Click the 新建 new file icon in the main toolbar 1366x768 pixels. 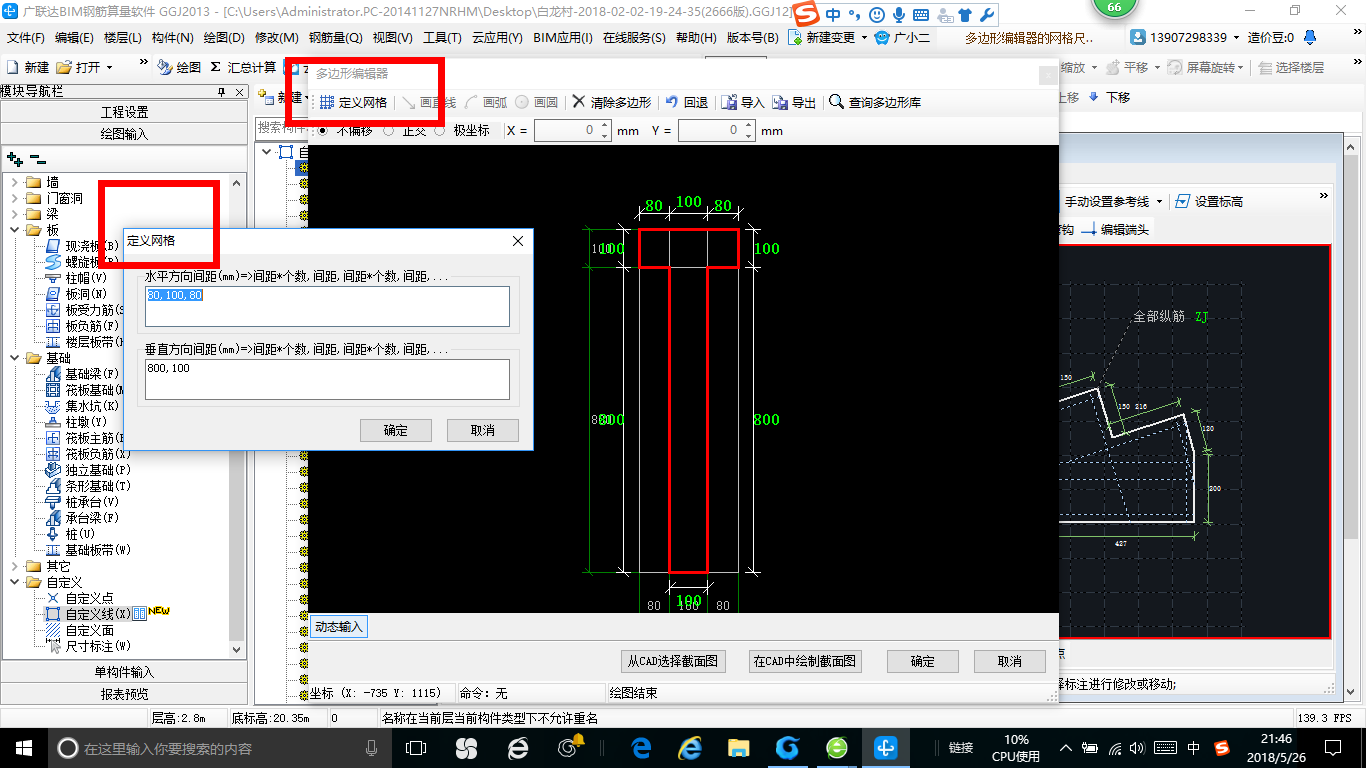[13, 67]
